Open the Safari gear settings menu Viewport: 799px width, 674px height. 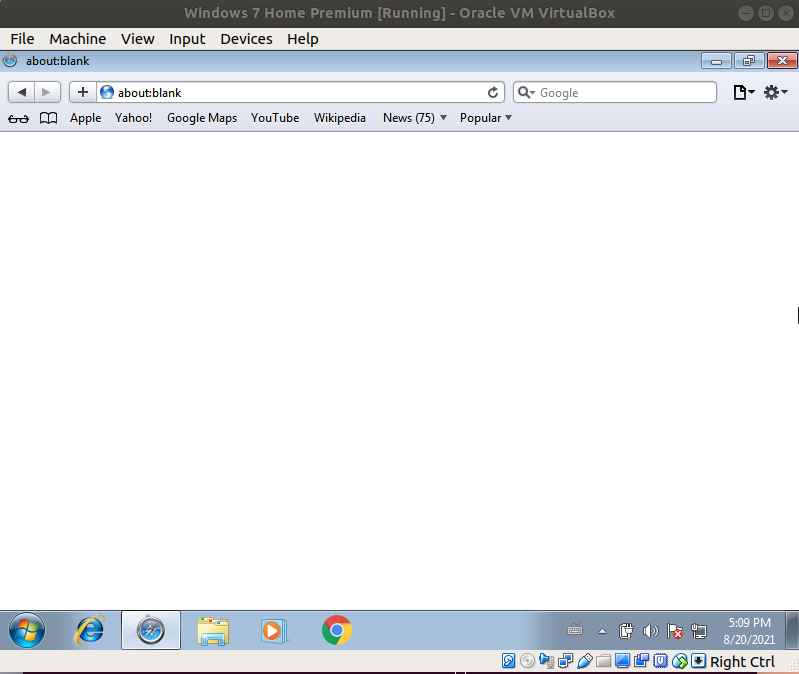[776, 92]
